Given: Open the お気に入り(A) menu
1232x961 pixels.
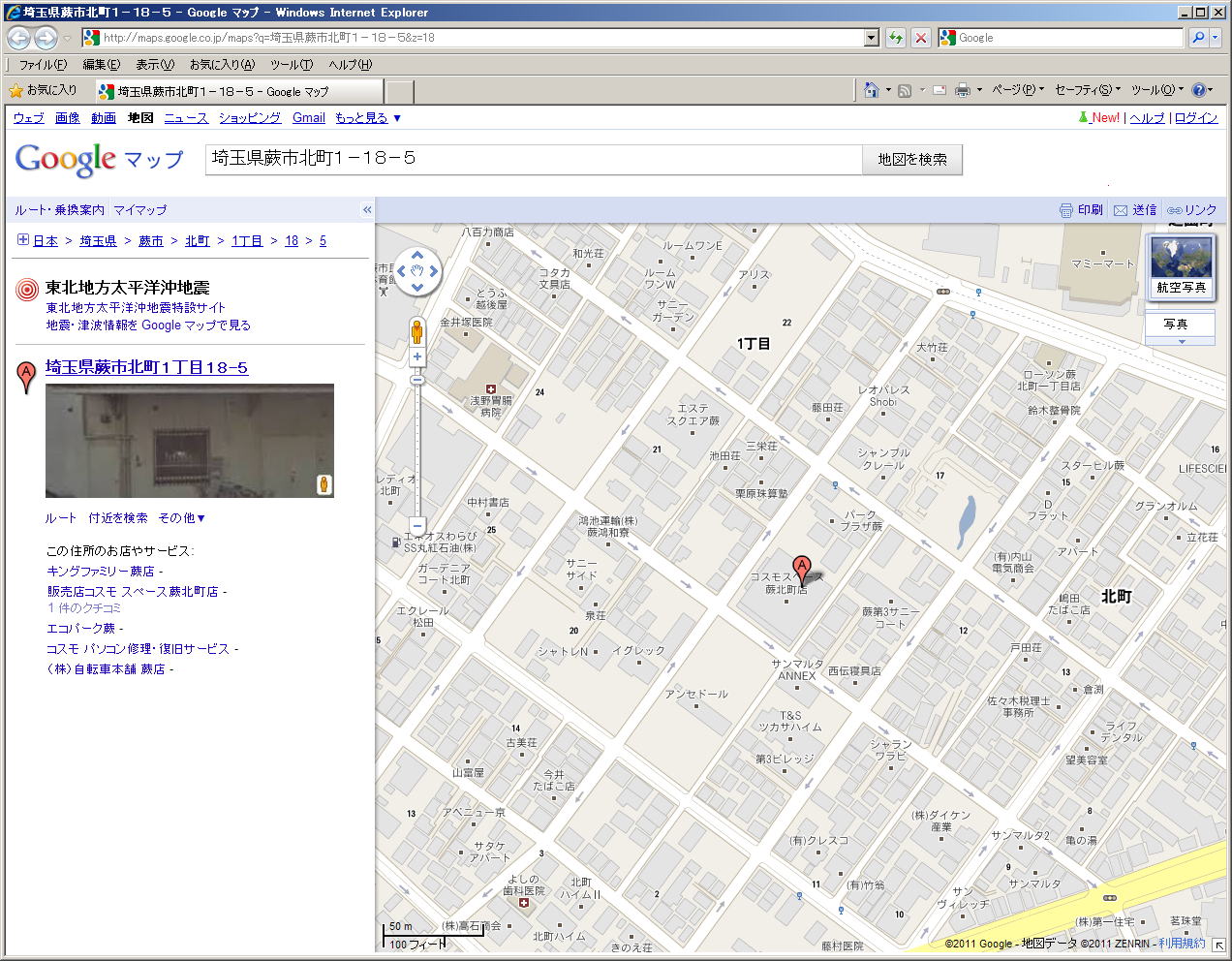Looking at the screenshot, I should (x=222, y=65).
